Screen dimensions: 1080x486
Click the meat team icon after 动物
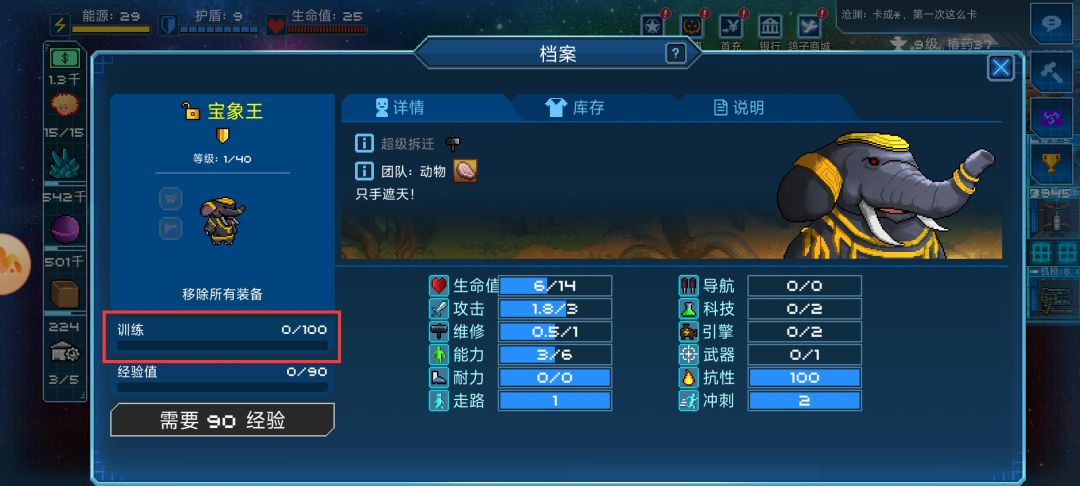465,171
